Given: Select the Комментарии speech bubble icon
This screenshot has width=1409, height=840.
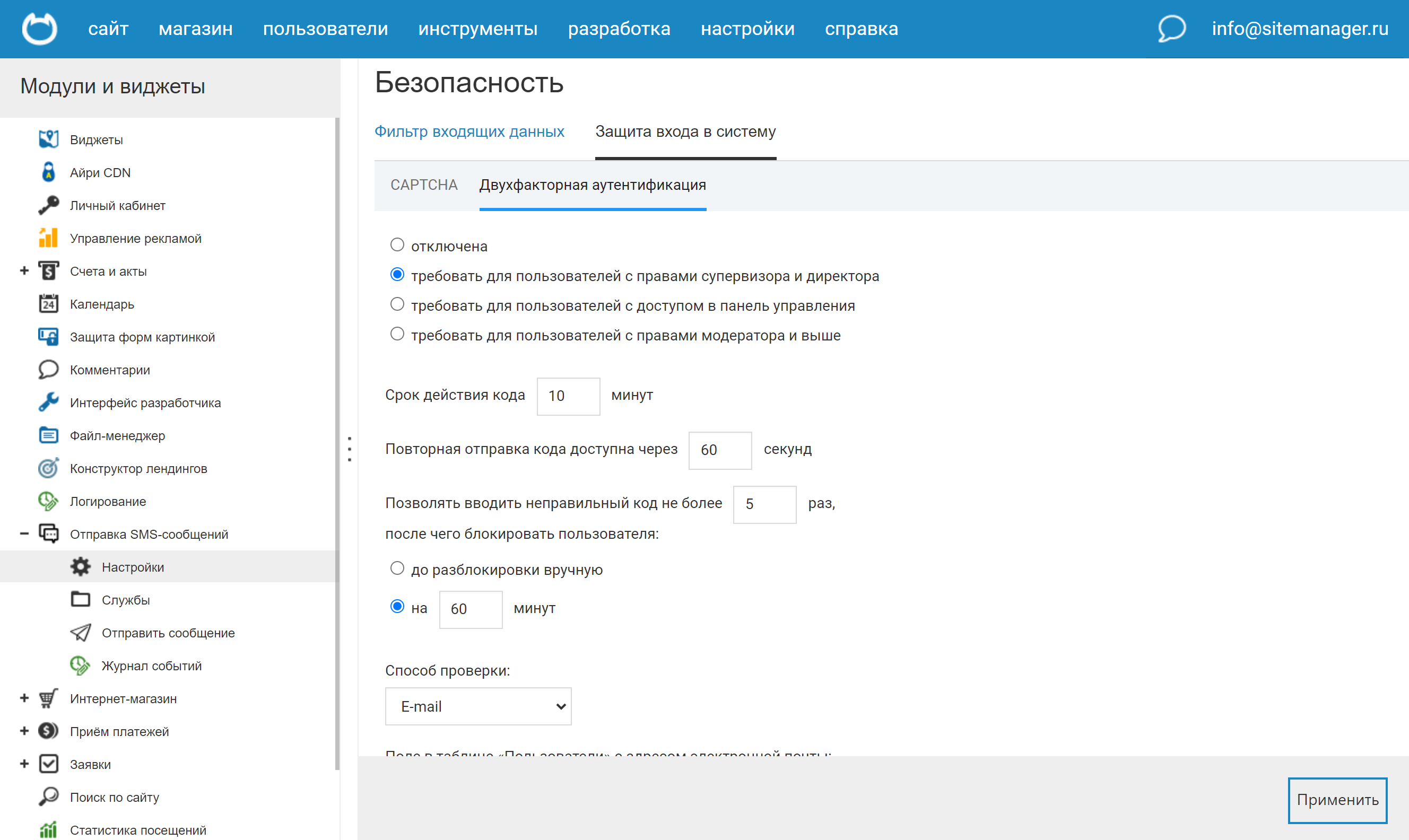Looking at the screenshot, I should click(x=48, y=369).
